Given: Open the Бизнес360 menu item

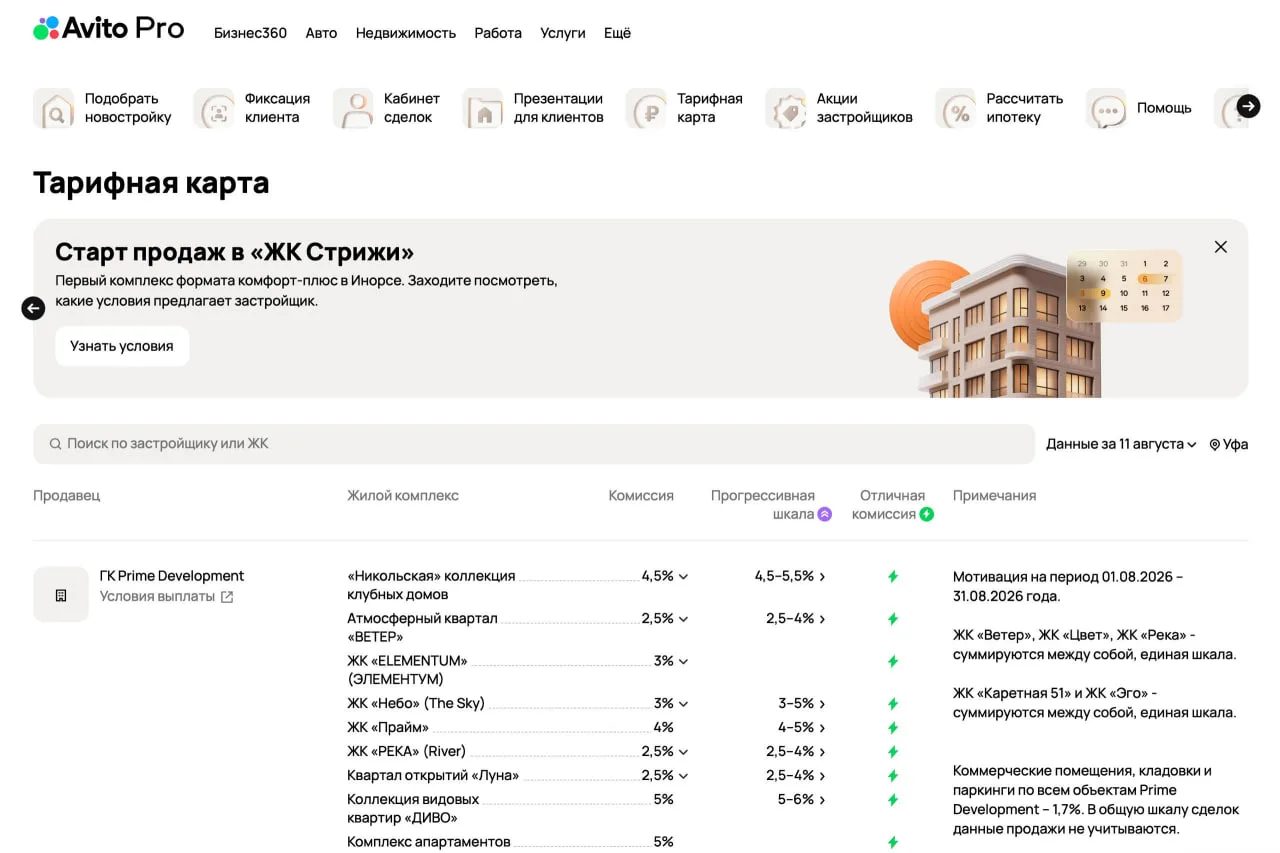Looking at the screenshot, I should click(x=250, y=33).
